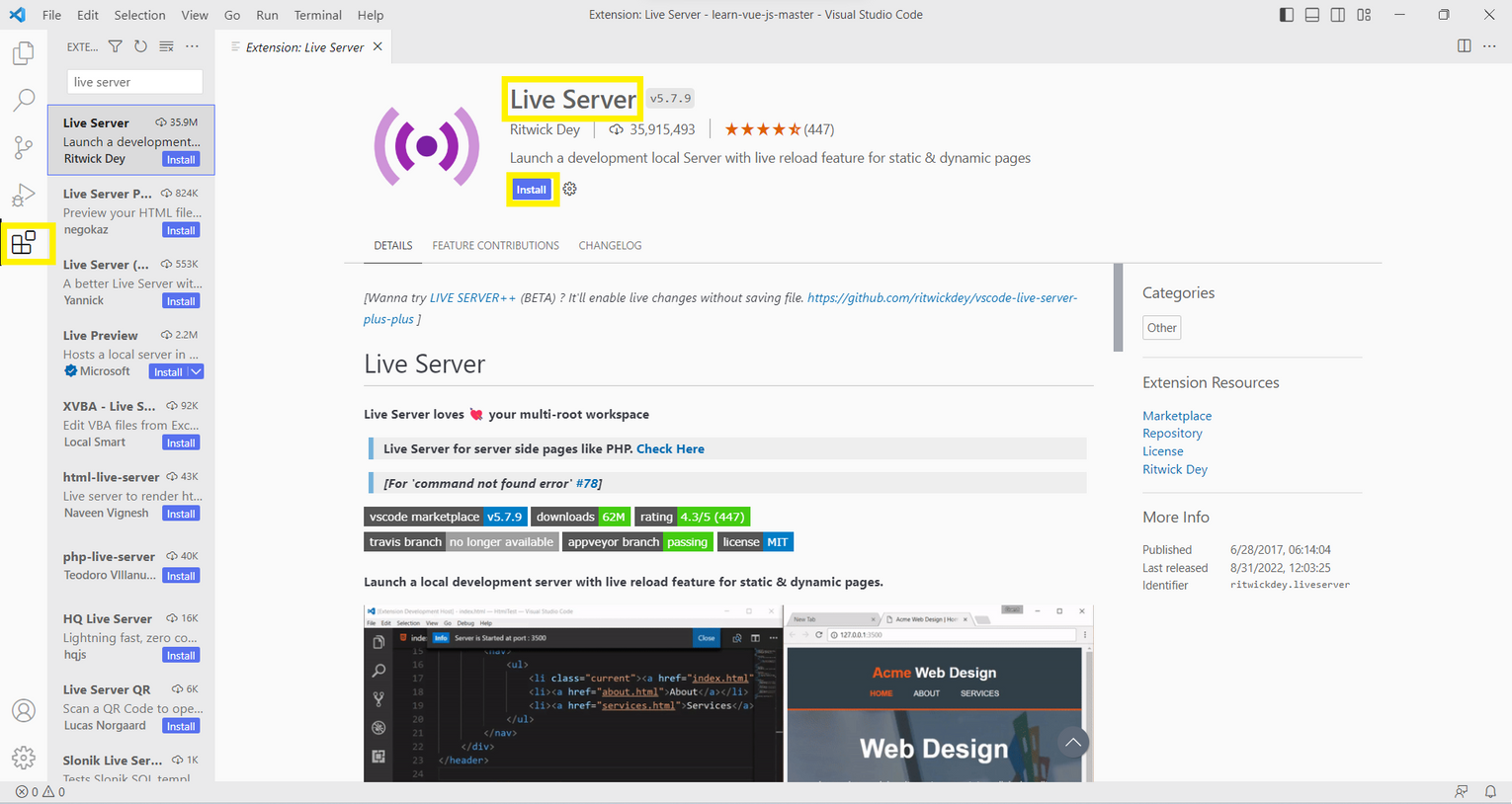The image size is (1512, 804).
Task: Open the Selection menu
Action: click(139, 15)
